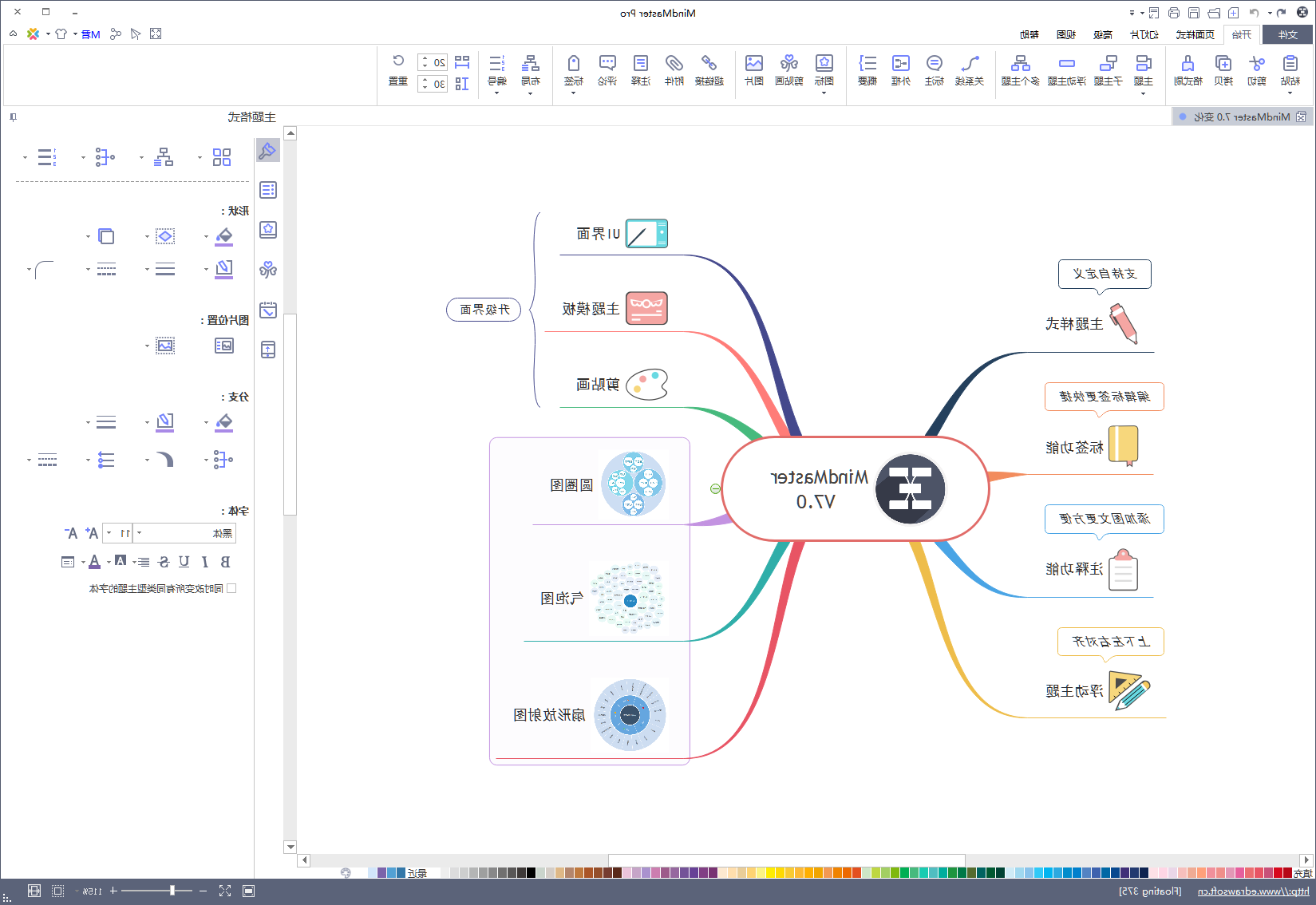Insert a Subtopic (子主题)

point(1108,70)
